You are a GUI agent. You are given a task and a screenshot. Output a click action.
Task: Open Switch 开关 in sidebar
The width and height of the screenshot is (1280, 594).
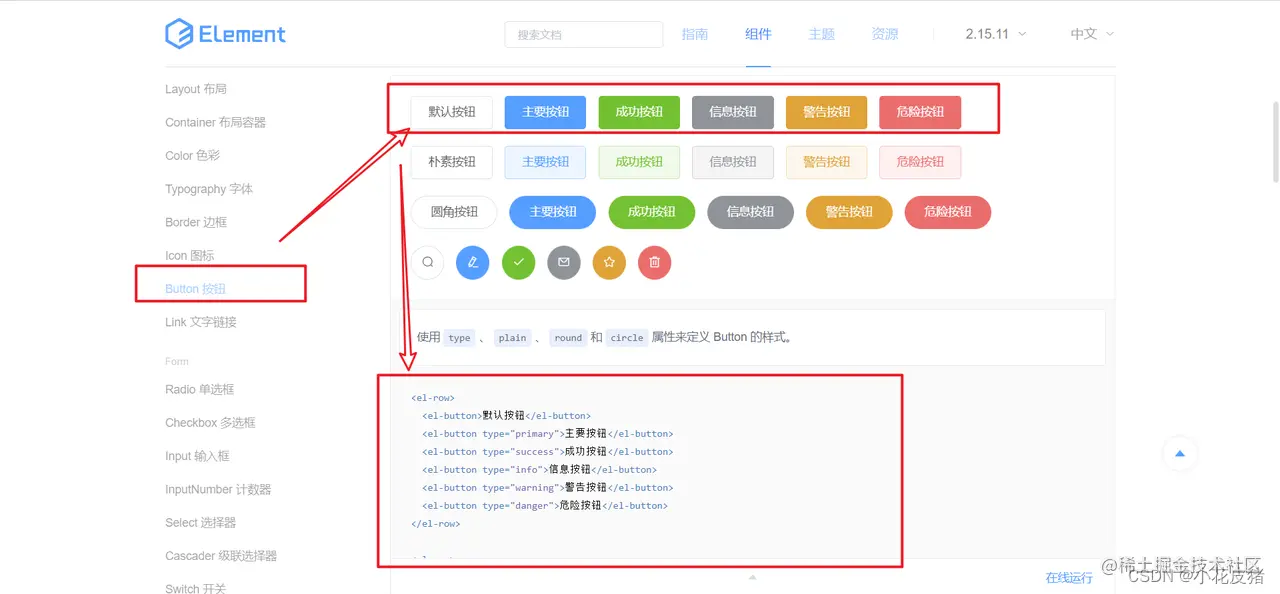tap(196, 588)
